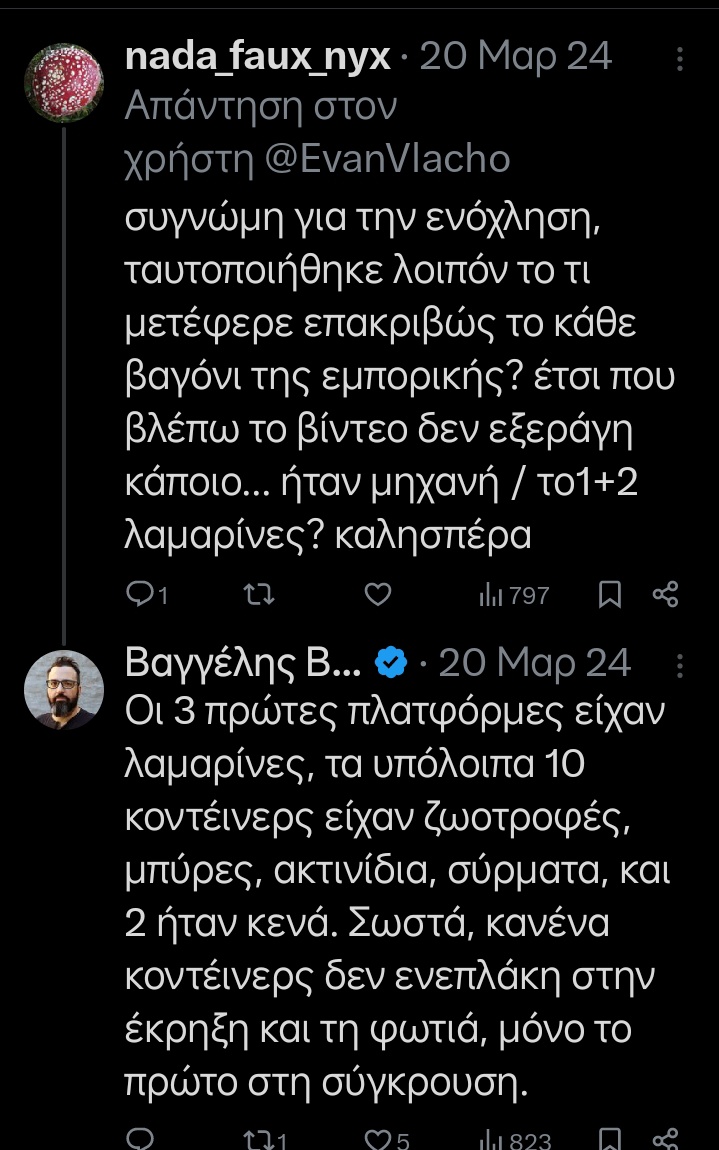Viewport: 719px width, 1150px height.
Task: Open the Βαγγέλης Β... display name
Action: pyautogui.click(x=243, y=664)
